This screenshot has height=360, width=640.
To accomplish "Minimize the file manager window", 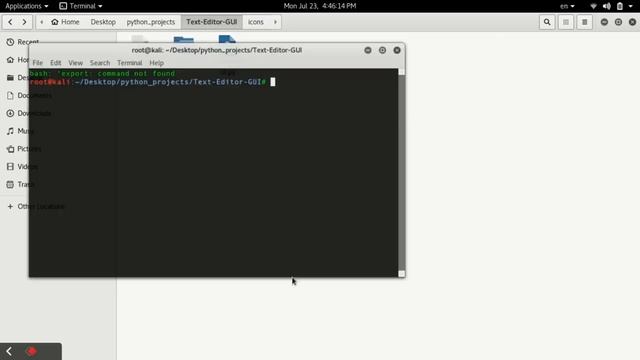I will click(x=604, y=22).
